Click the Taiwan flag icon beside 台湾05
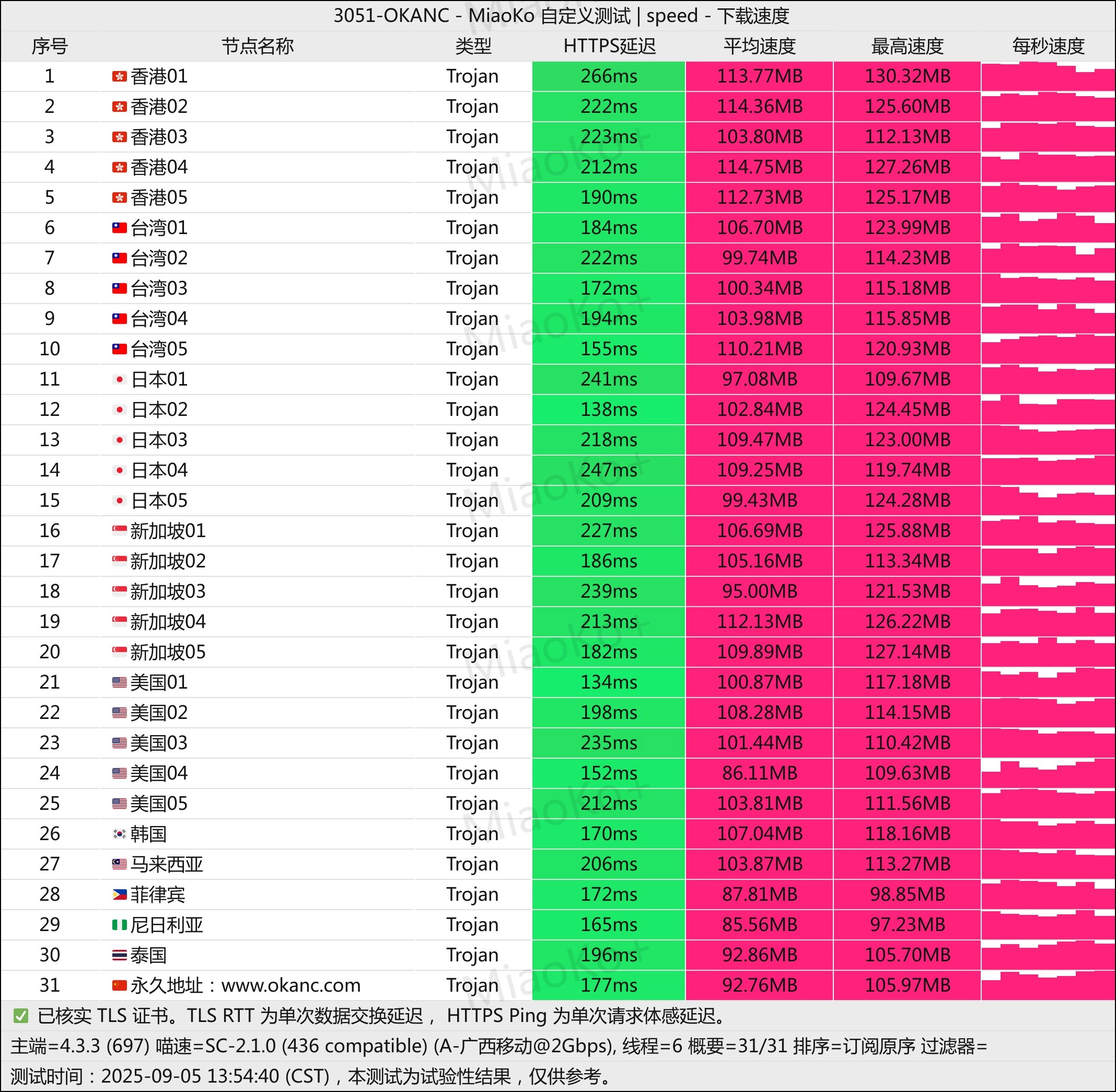This screenshot has width=1116, height=1092. click(x=119, y=349)
